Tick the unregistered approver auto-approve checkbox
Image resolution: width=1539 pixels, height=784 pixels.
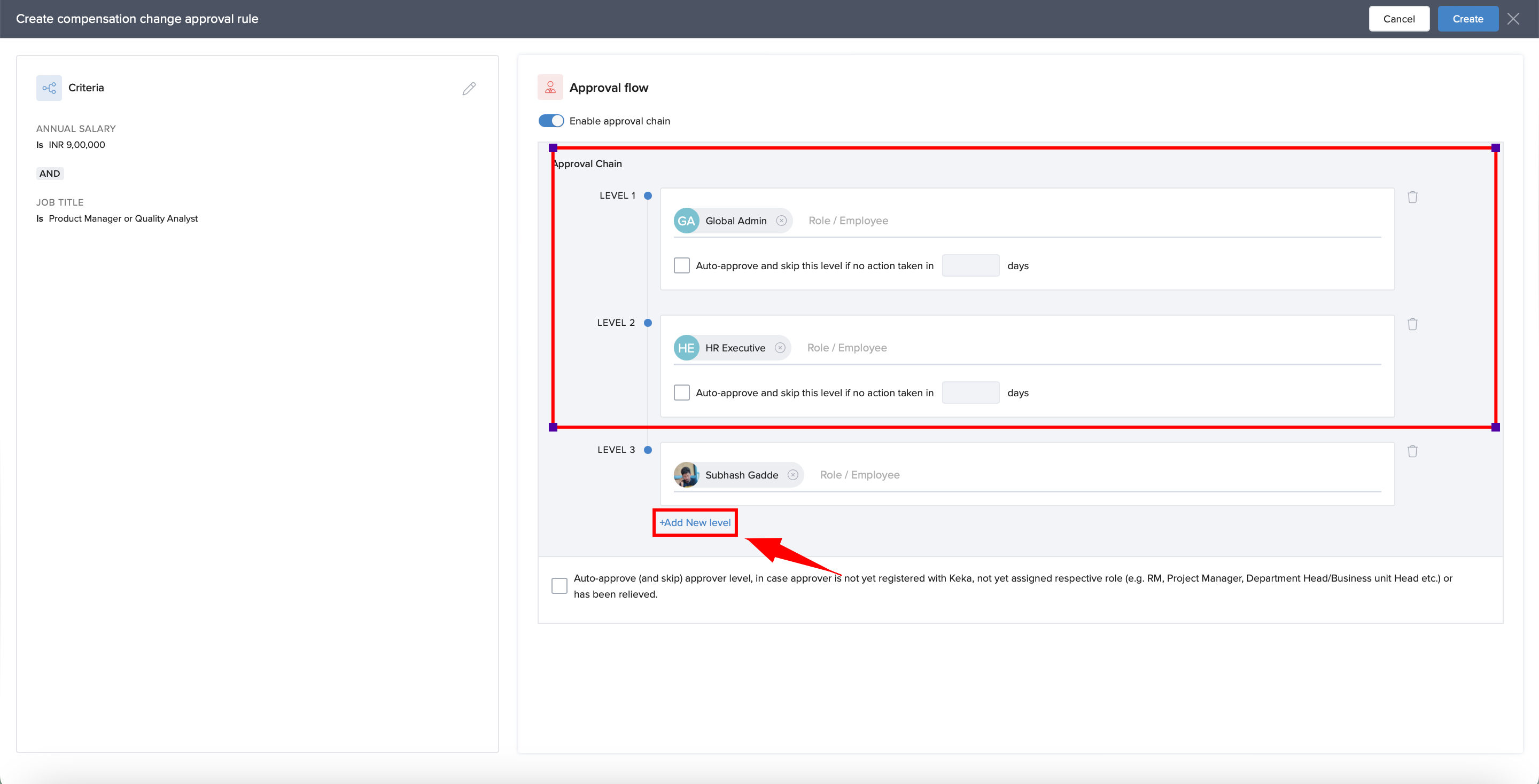click(559, 586)
